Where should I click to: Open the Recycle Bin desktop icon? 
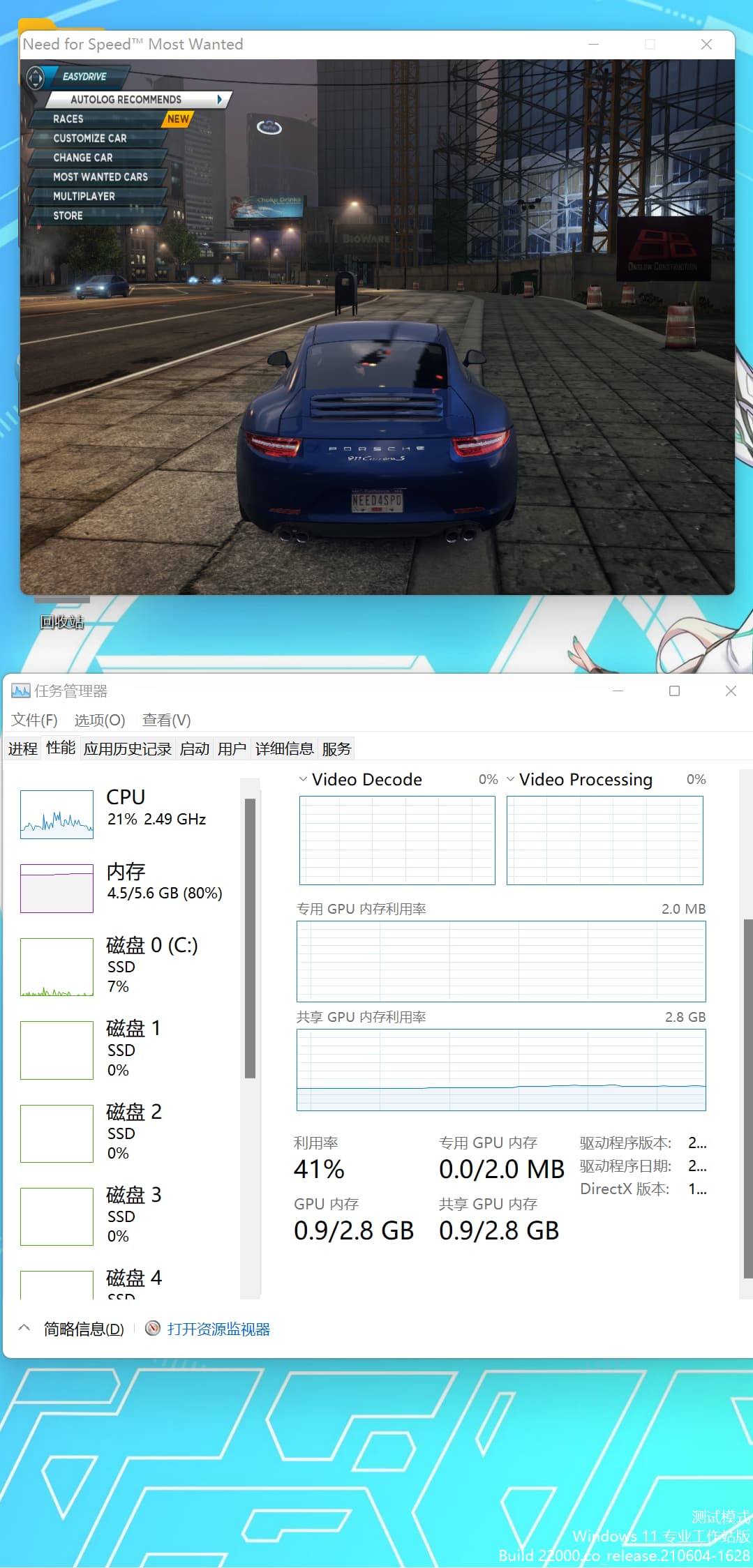pos(61,612)
